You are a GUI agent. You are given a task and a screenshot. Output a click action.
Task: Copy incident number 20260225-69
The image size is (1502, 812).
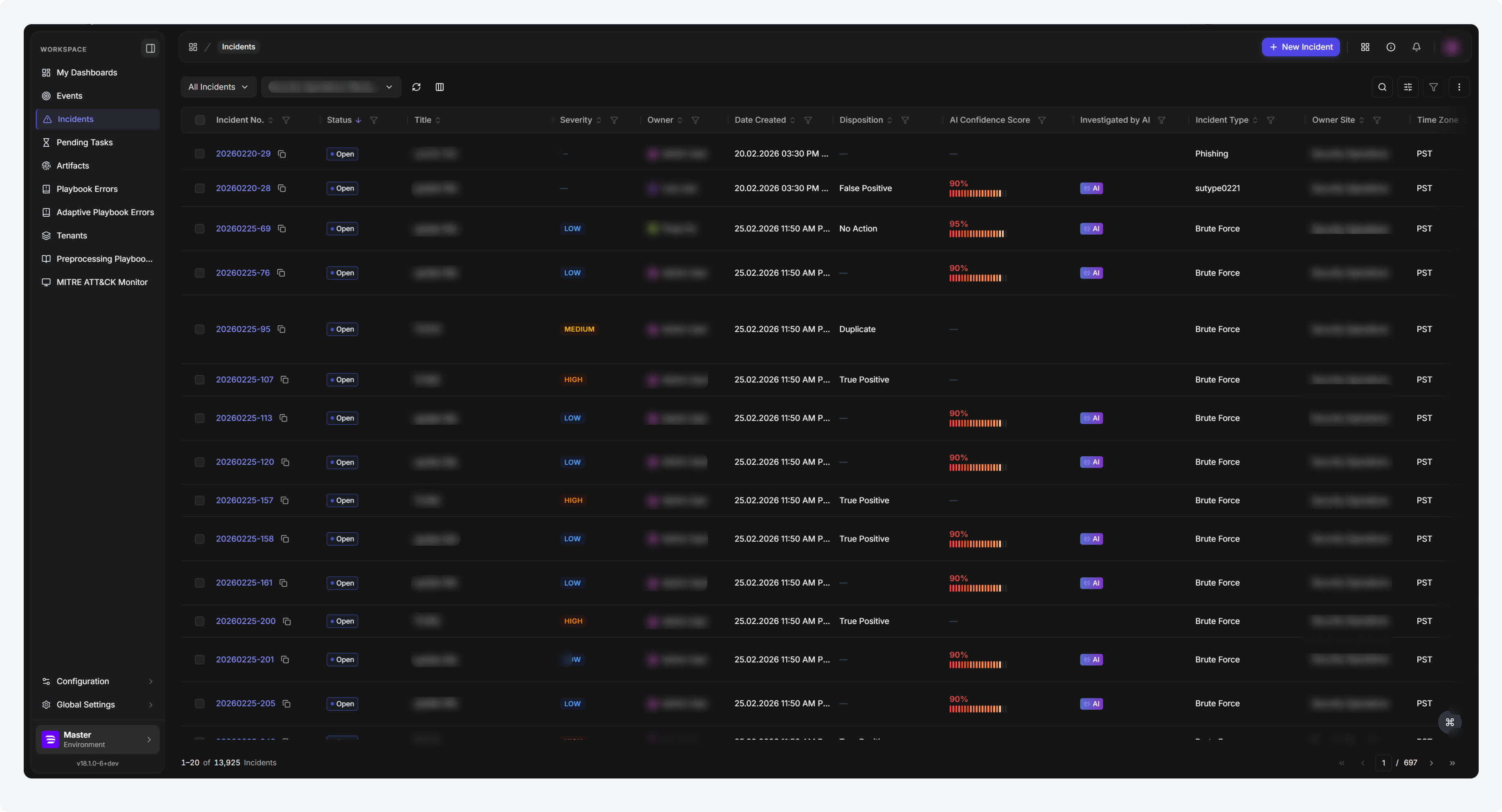point(281,229)
